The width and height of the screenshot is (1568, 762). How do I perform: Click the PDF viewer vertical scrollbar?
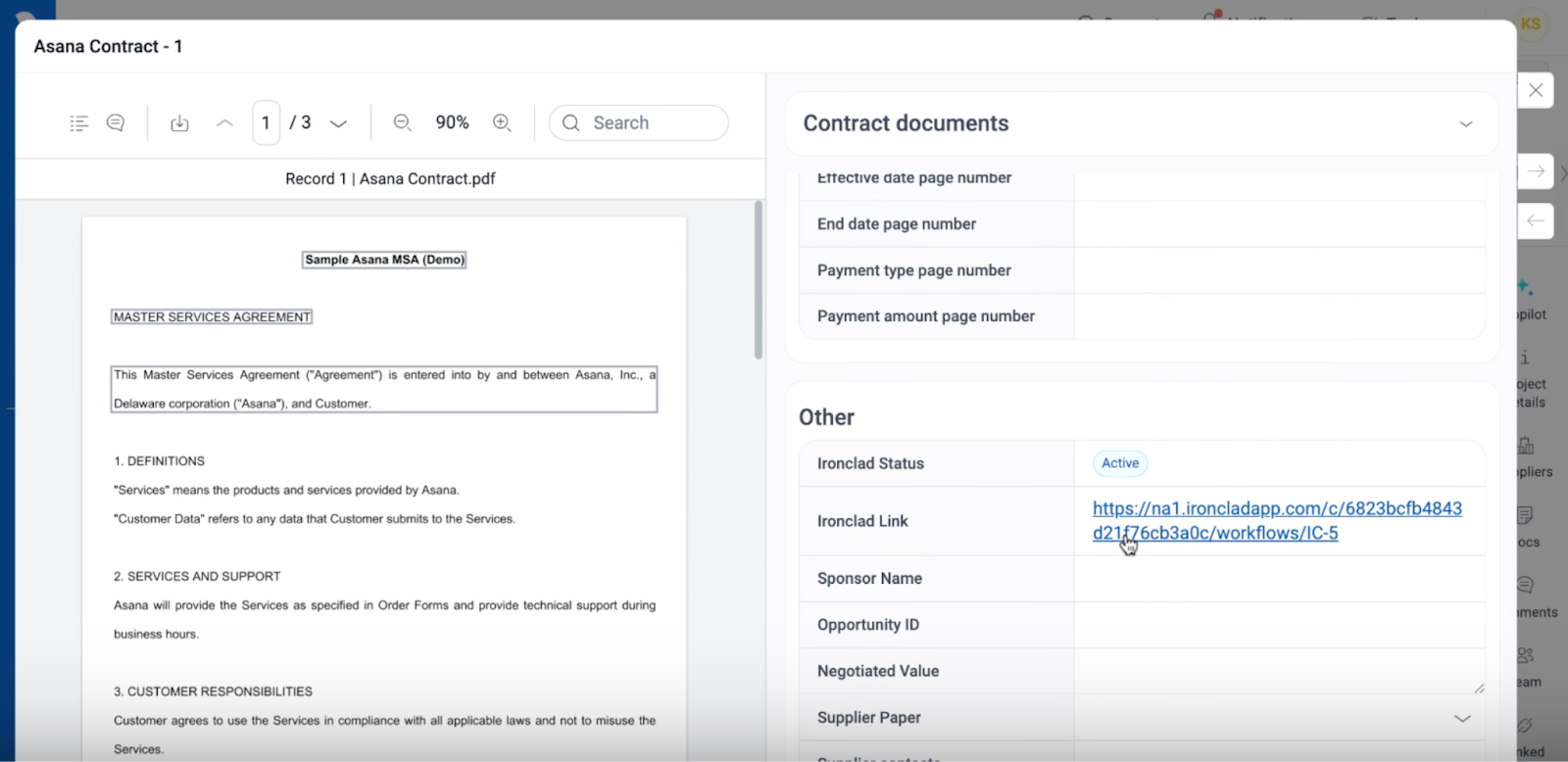click(759, 280)
